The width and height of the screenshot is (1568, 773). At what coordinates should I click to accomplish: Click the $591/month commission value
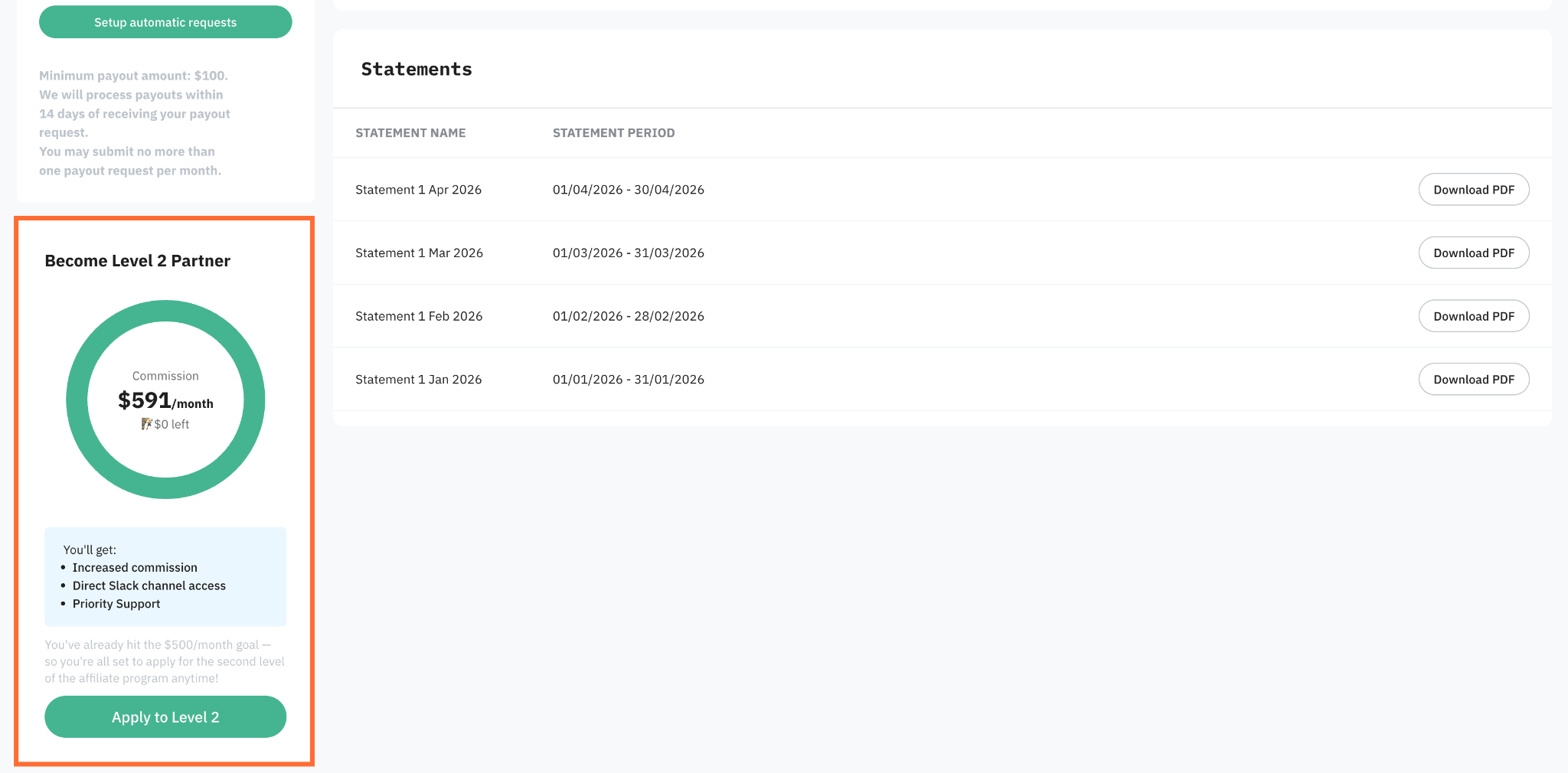165,400
